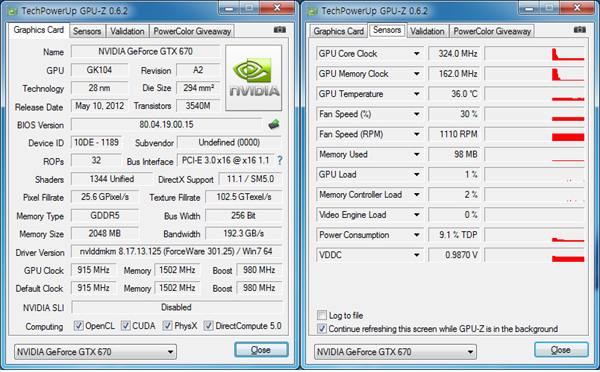The width and height of the screenshot is (600, 372).
Task: Toggle the OpenCL checkbox
Action: click(x=78, y=326)
